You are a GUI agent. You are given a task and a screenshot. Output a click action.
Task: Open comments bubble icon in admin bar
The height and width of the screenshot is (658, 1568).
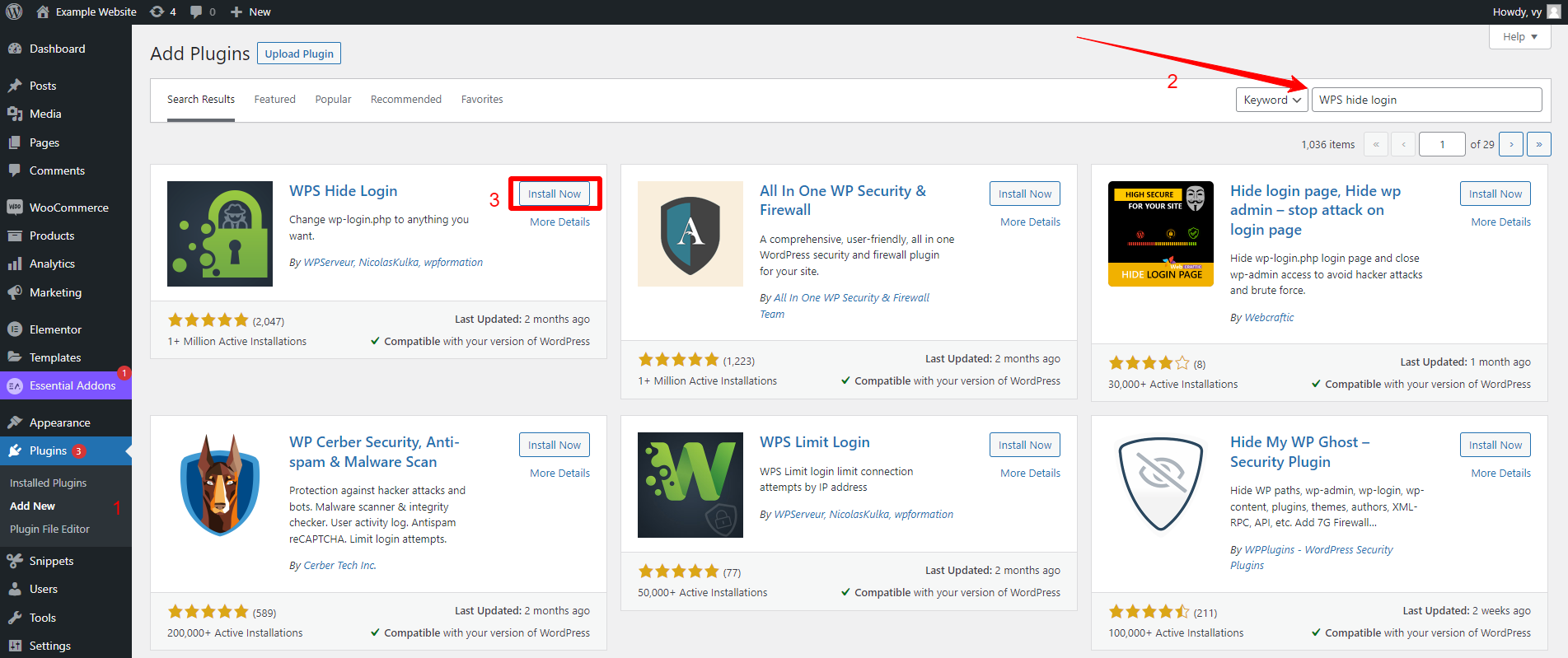(196, 12)
